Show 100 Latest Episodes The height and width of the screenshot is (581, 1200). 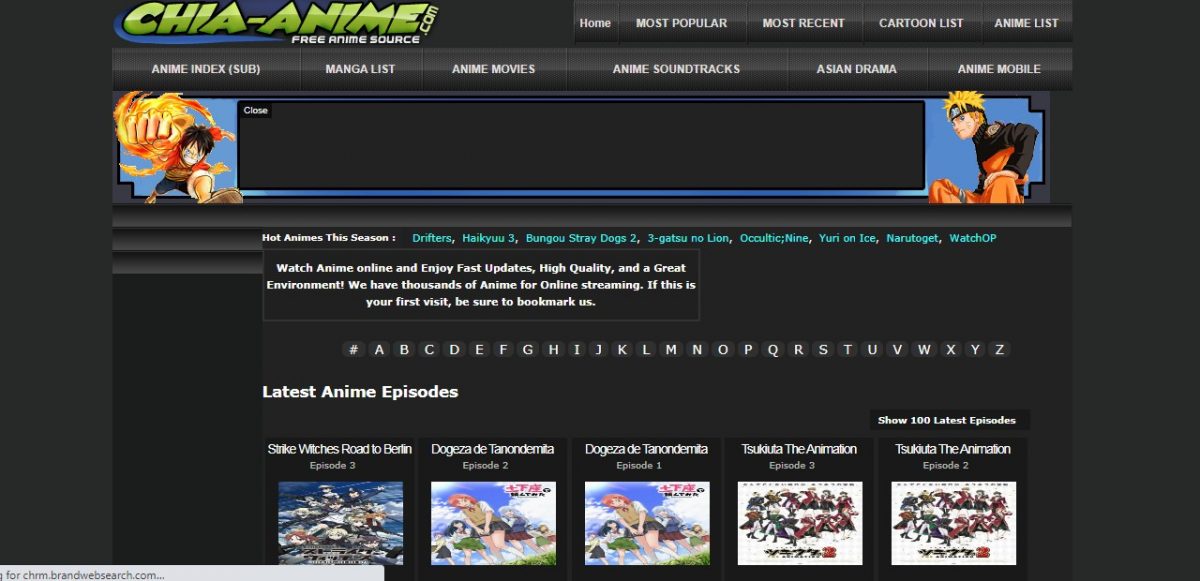[946, 420]
